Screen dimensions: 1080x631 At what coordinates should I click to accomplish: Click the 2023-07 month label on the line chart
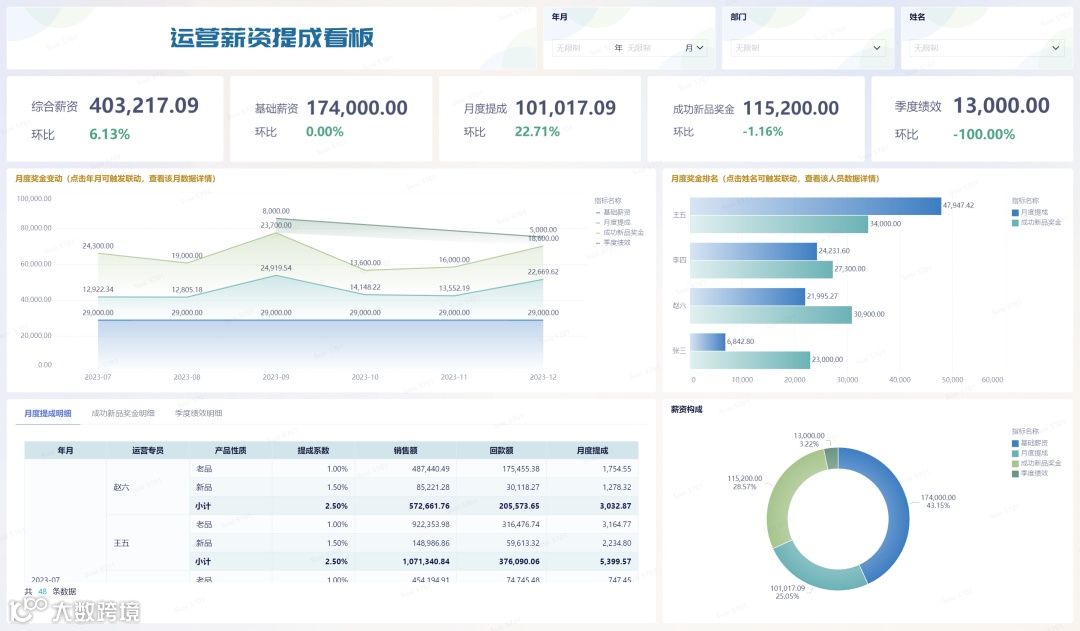(98, 377)
